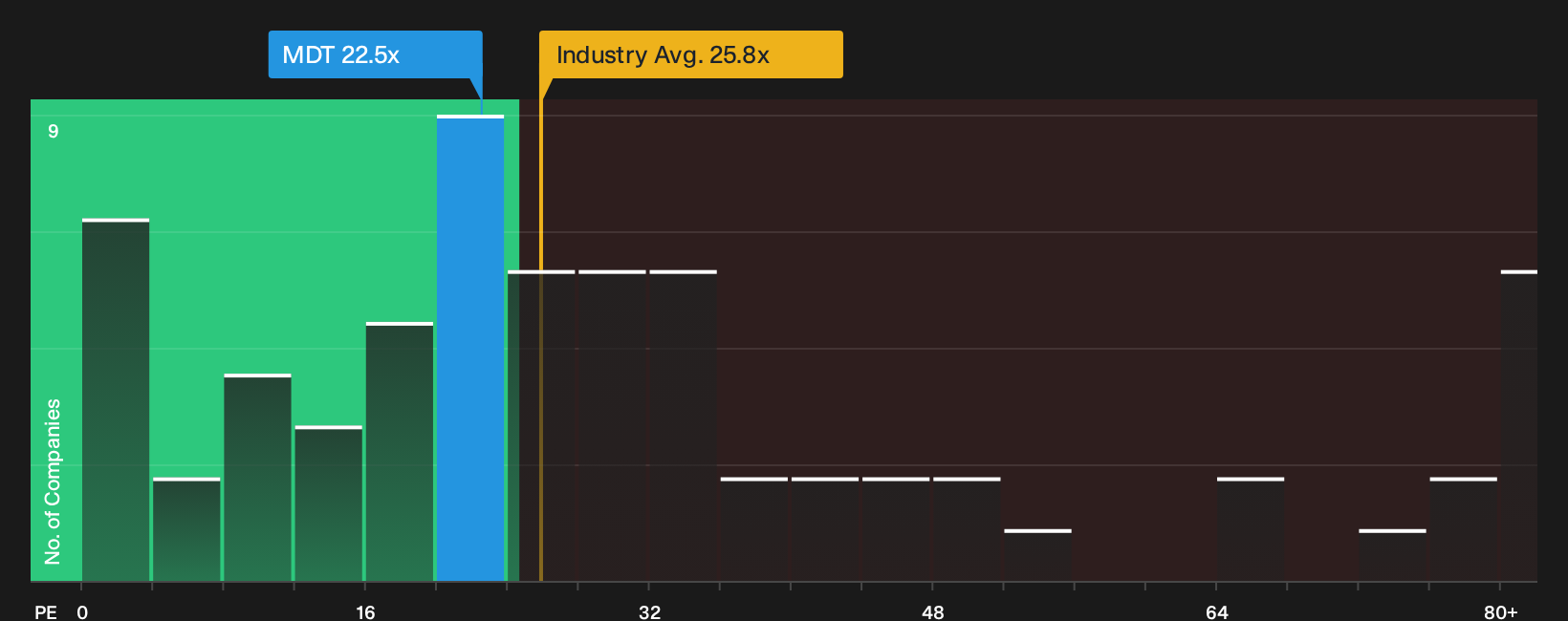Viewport: 1568px width, 621px height.
Task: Click the x-axis label 64
Action: pyautogui.click(x=1216, y=612)
